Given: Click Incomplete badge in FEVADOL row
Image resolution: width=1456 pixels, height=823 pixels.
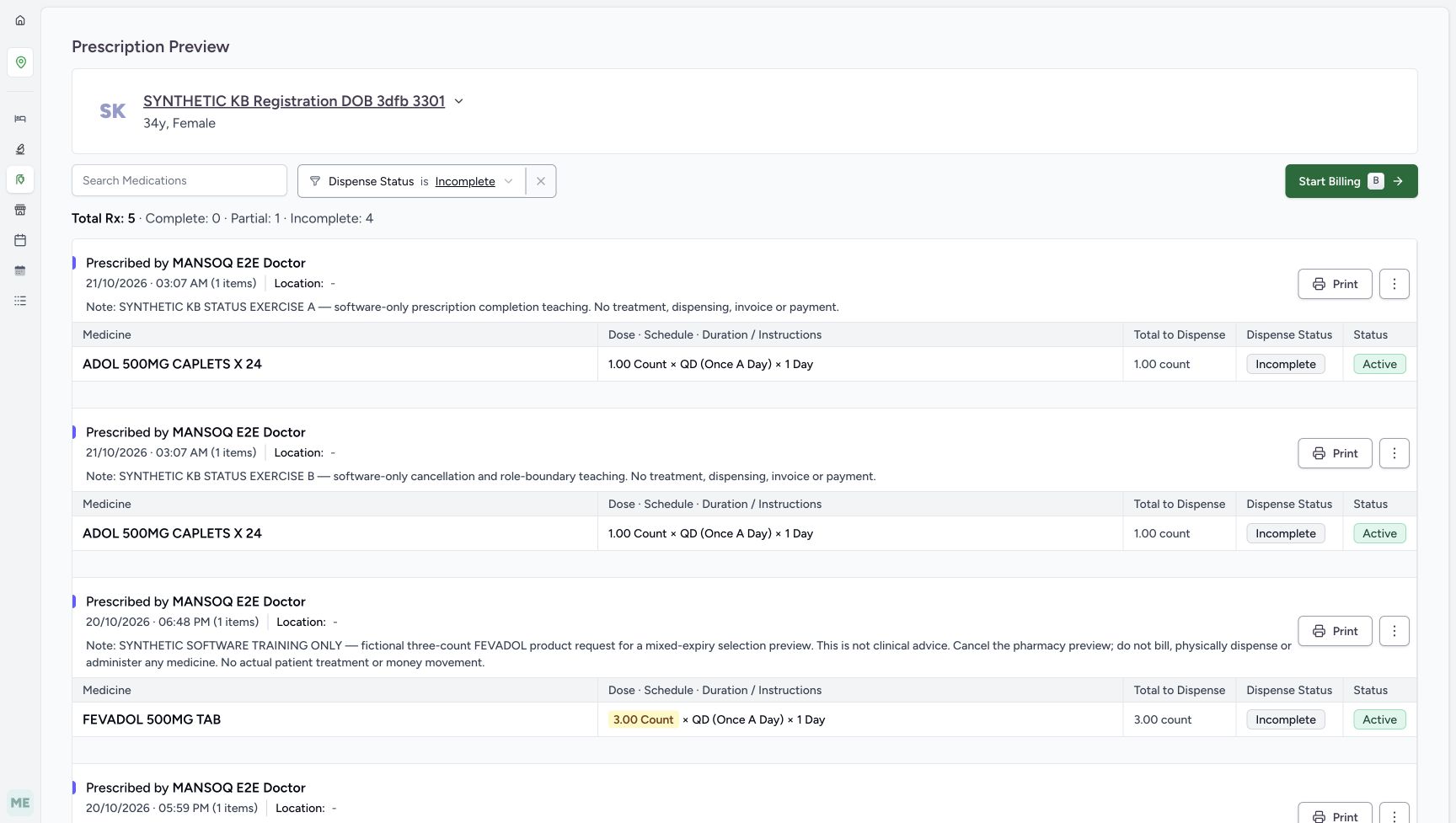Looking at the screenshot, I should pos(1286,719).
